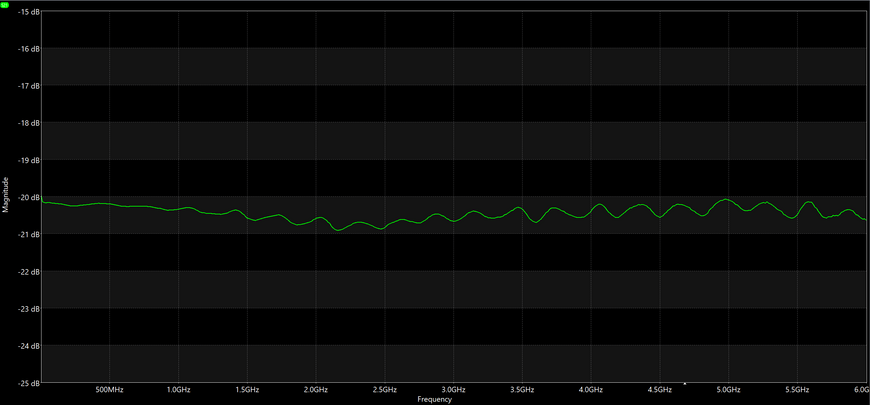Click the 5.0GHz frequency tick label

pyautogui.click(x=729, y=390)
